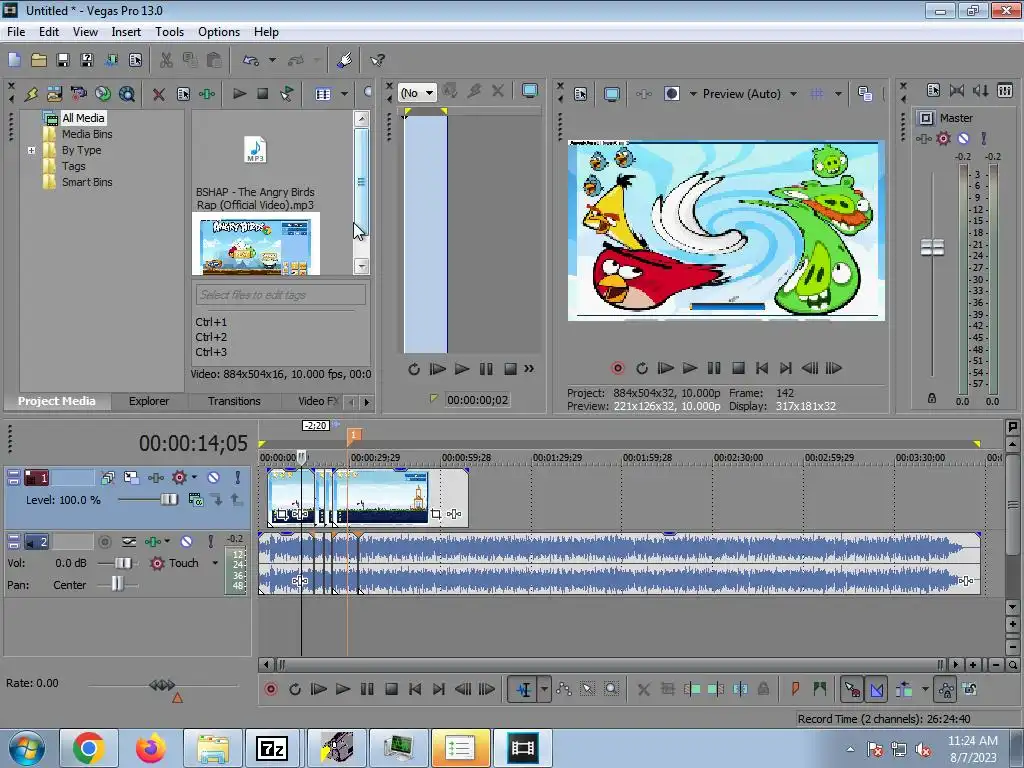Remove selected media with red X icon
The image size is (1024, 768).
(x=159, y=94)
